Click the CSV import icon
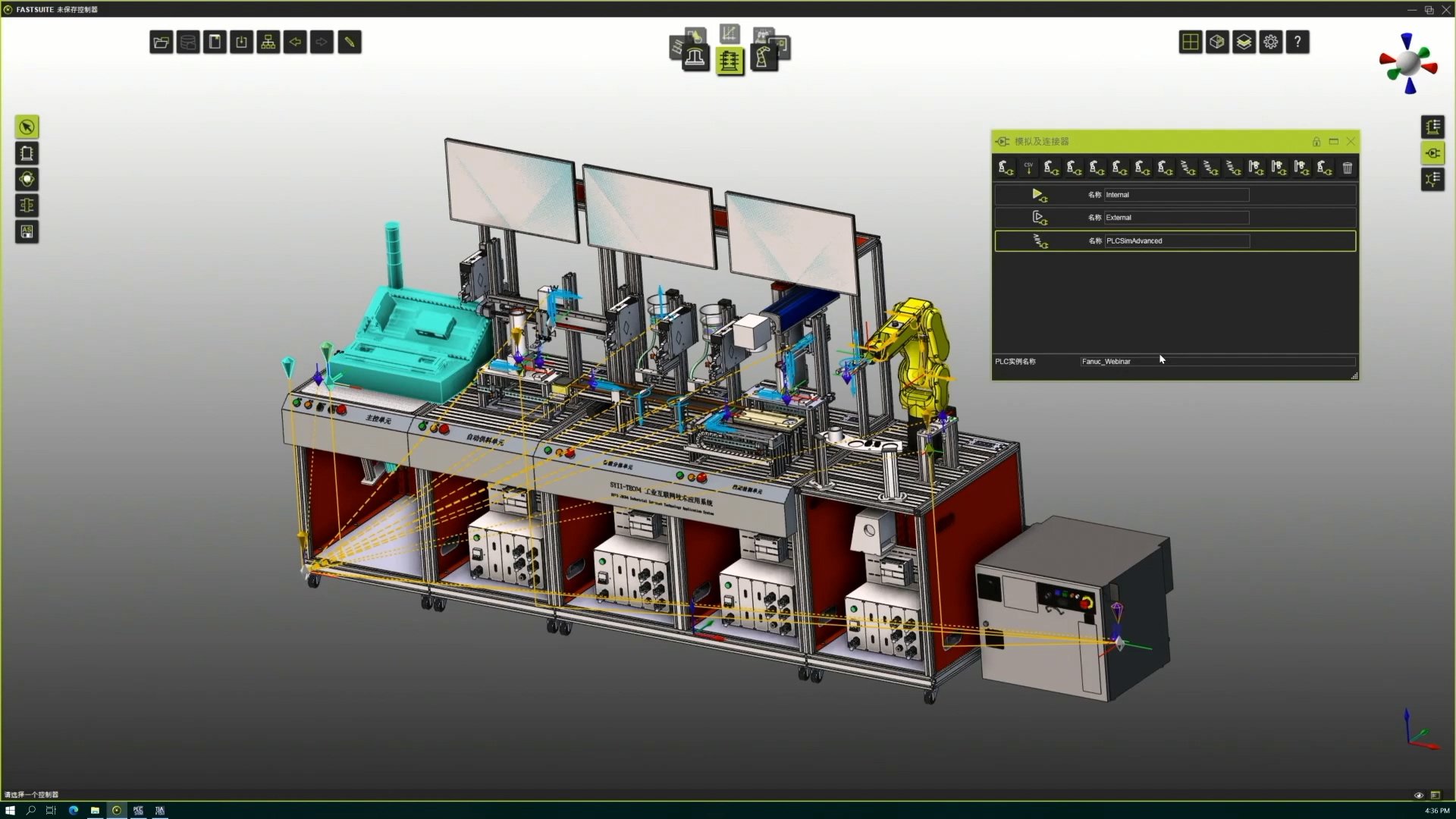The width and height of the screenshot is (1456, 819). [x=1028, y=168]
